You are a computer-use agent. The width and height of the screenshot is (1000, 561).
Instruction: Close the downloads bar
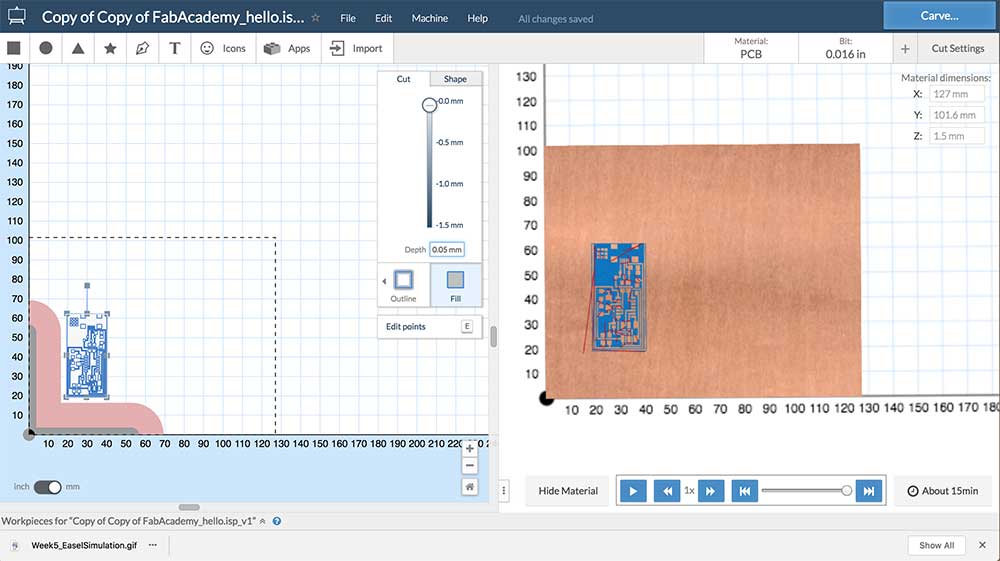click(x=982, y=545)
